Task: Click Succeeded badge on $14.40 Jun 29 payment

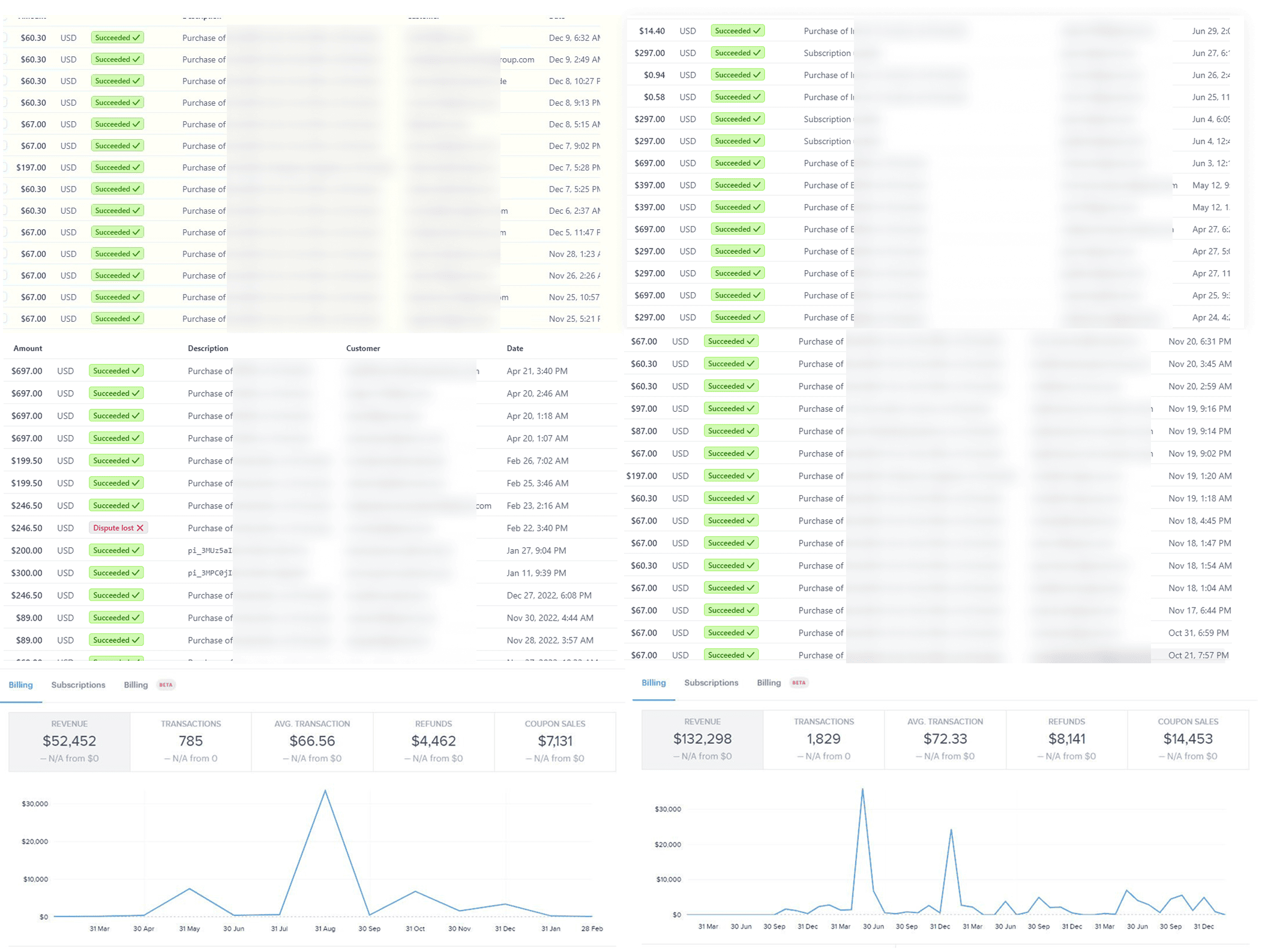Action: [737, 31]
